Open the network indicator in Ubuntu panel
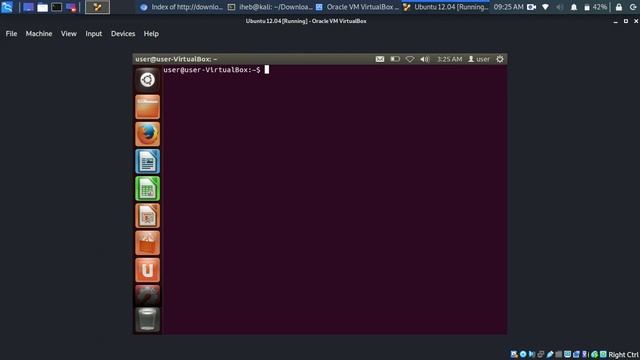Screen dimensions: 640x360 click(x=410, y=59)
